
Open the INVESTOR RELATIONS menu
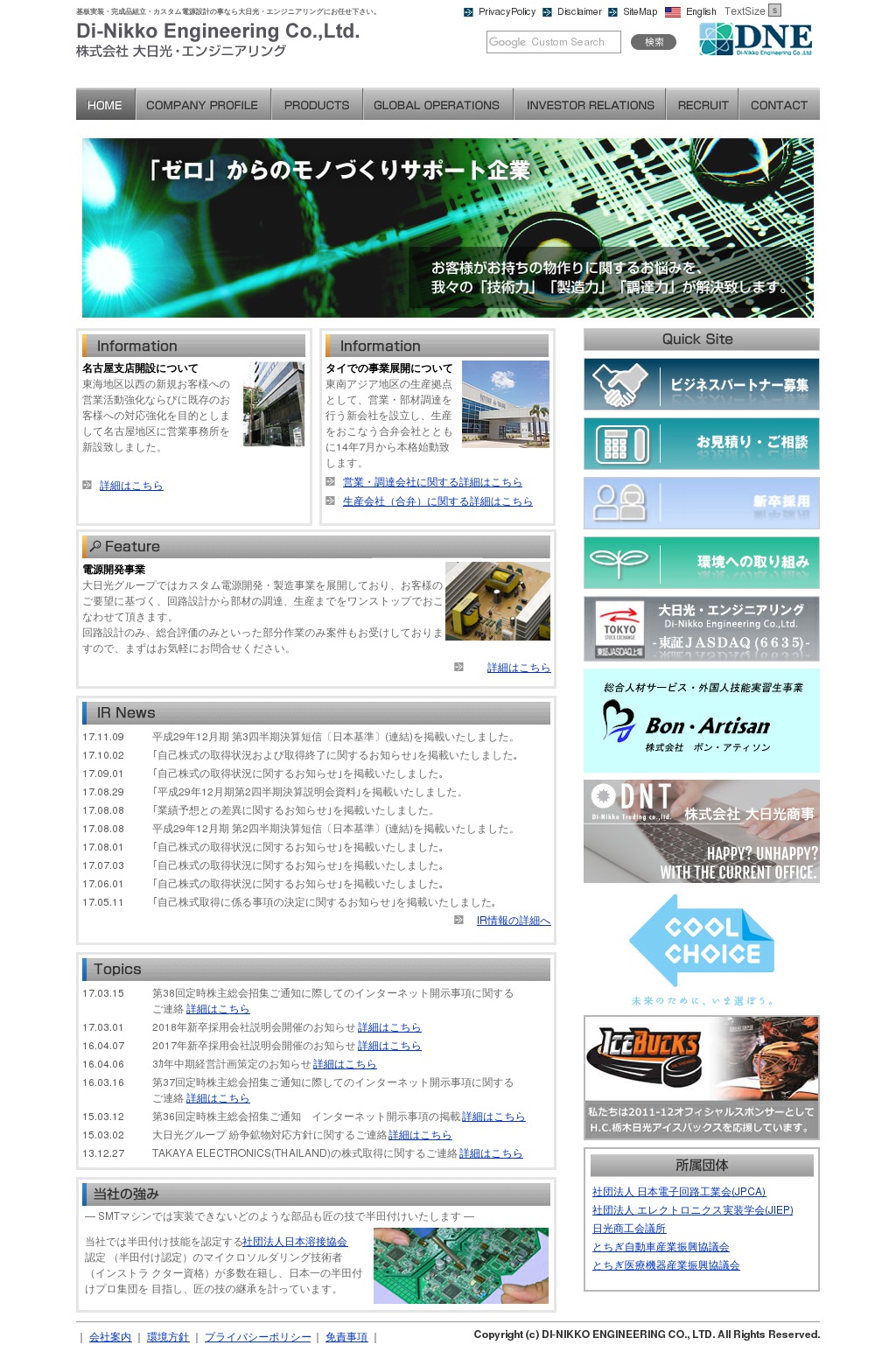(590, 104)
